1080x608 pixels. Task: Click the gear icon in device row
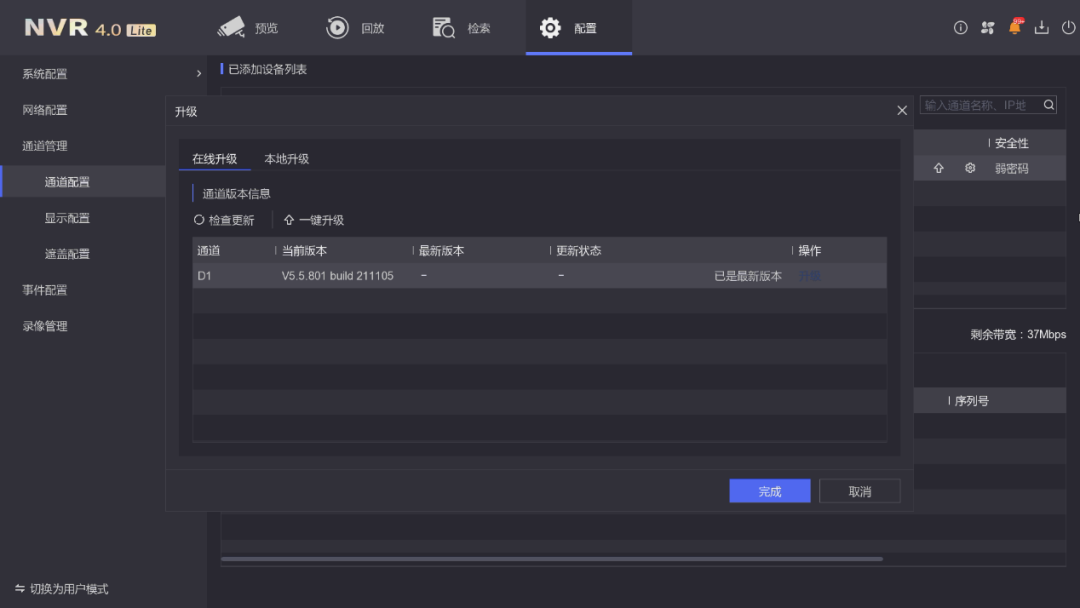[x=970, y=169]
